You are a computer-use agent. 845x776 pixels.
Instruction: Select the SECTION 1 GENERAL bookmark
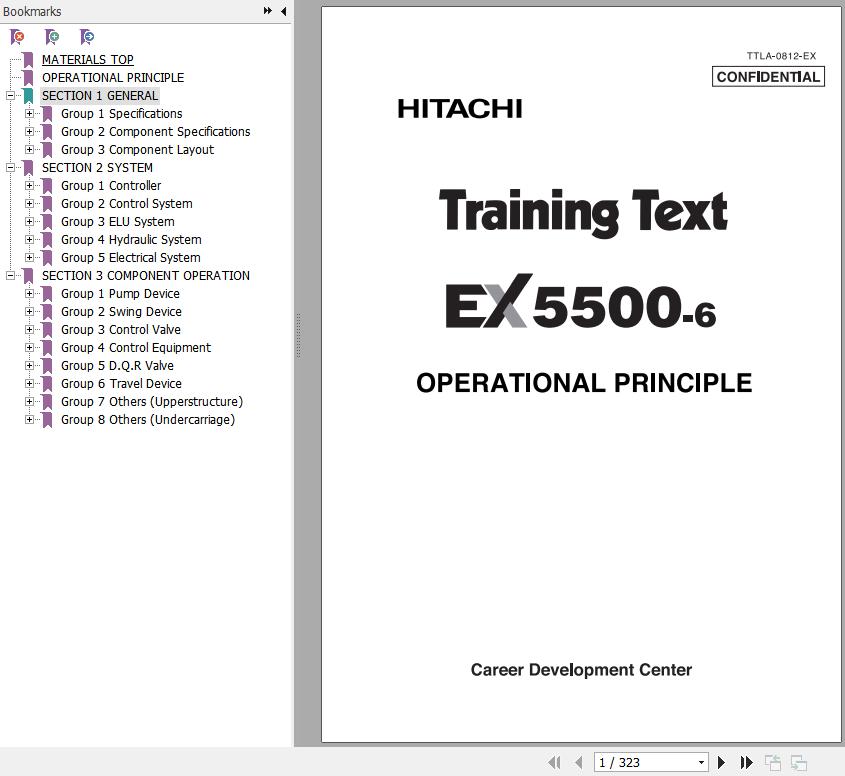point(100,96)
